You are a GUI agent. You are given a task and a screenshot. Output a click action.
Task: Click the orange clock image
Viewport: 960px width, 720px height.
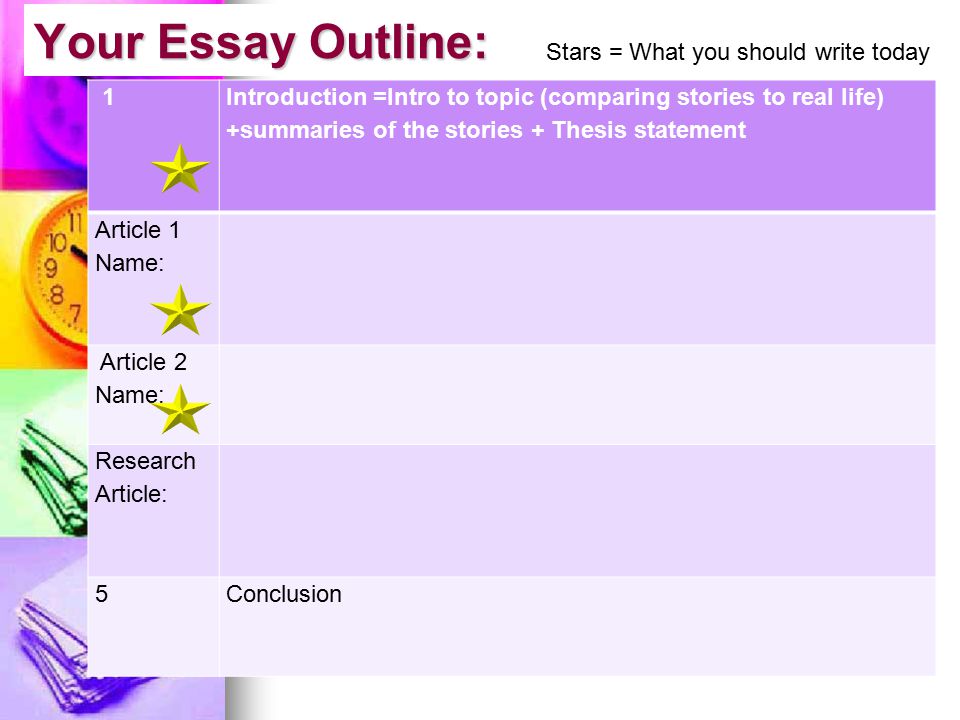[x=54, y=274]
